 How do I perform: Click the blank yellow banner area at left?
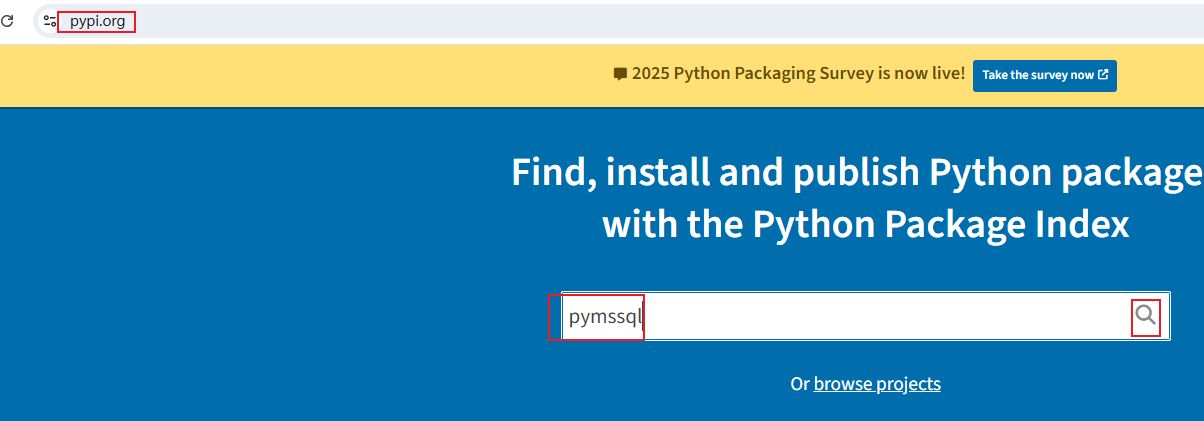[x=250, y=74]
